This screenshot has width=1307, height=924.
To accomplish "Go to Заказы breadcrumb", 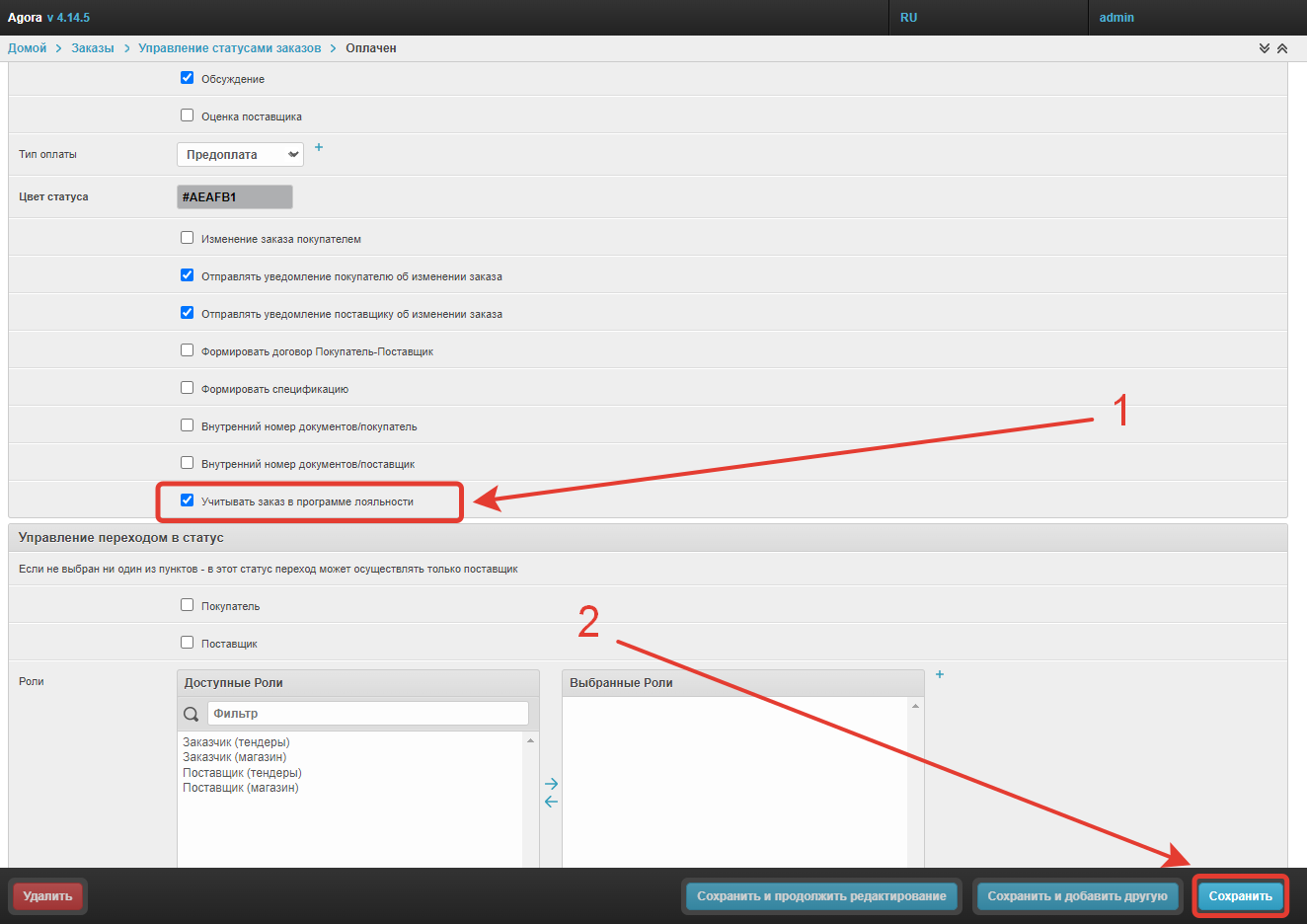I will pos(93,48).
